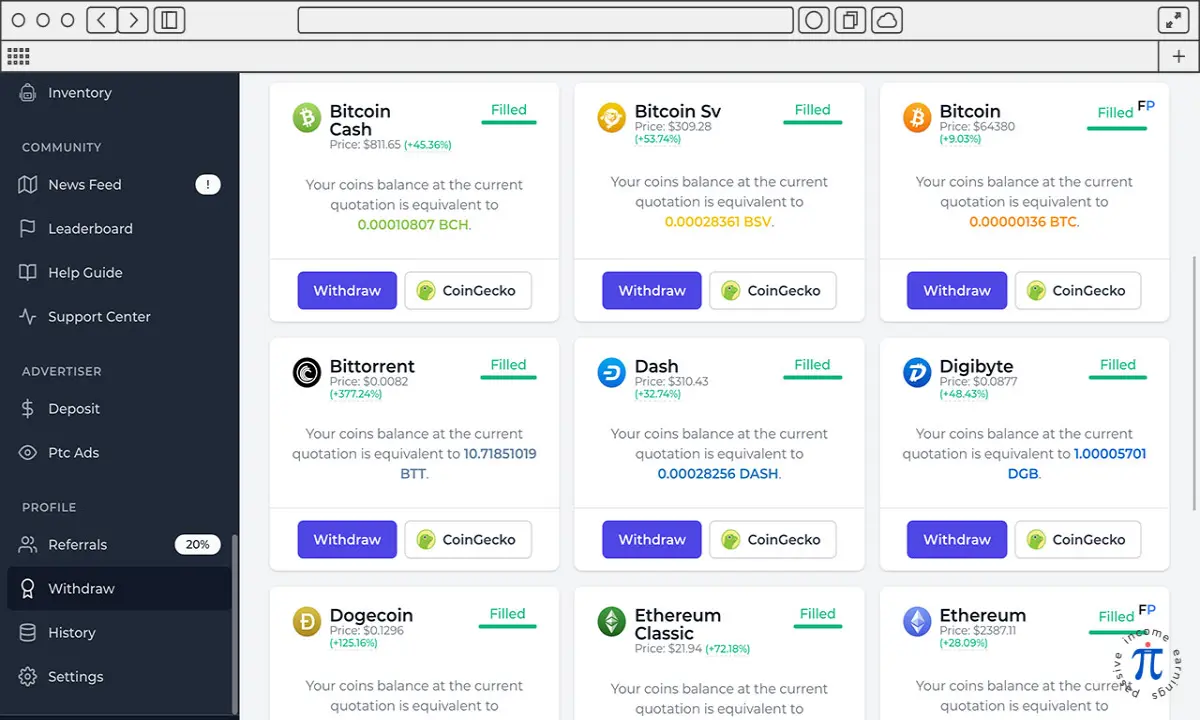Withdraw Bitcoin Sv balance

coord(652,290)
